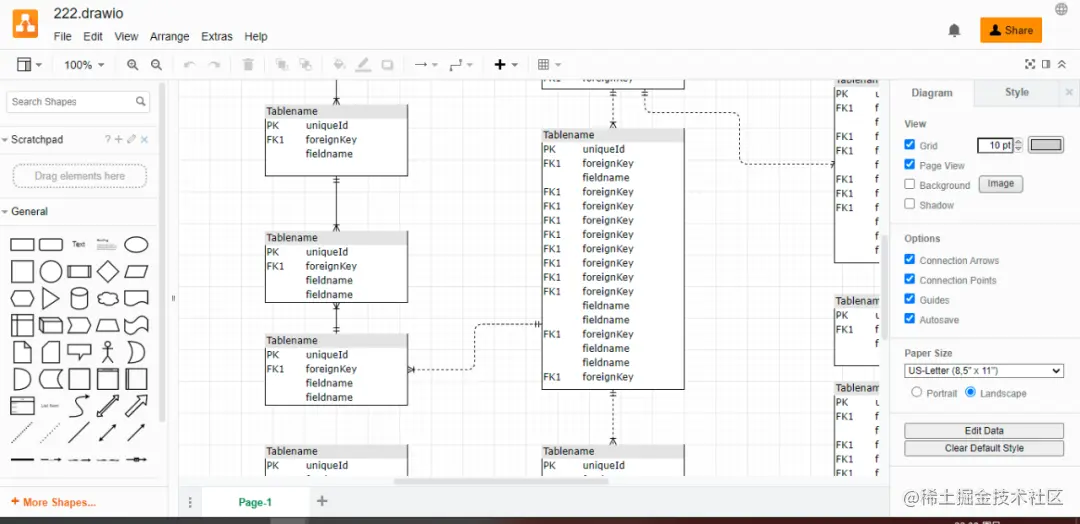Toggle Connection Points checkbox

pyautogui.click(x=910, y=279)
